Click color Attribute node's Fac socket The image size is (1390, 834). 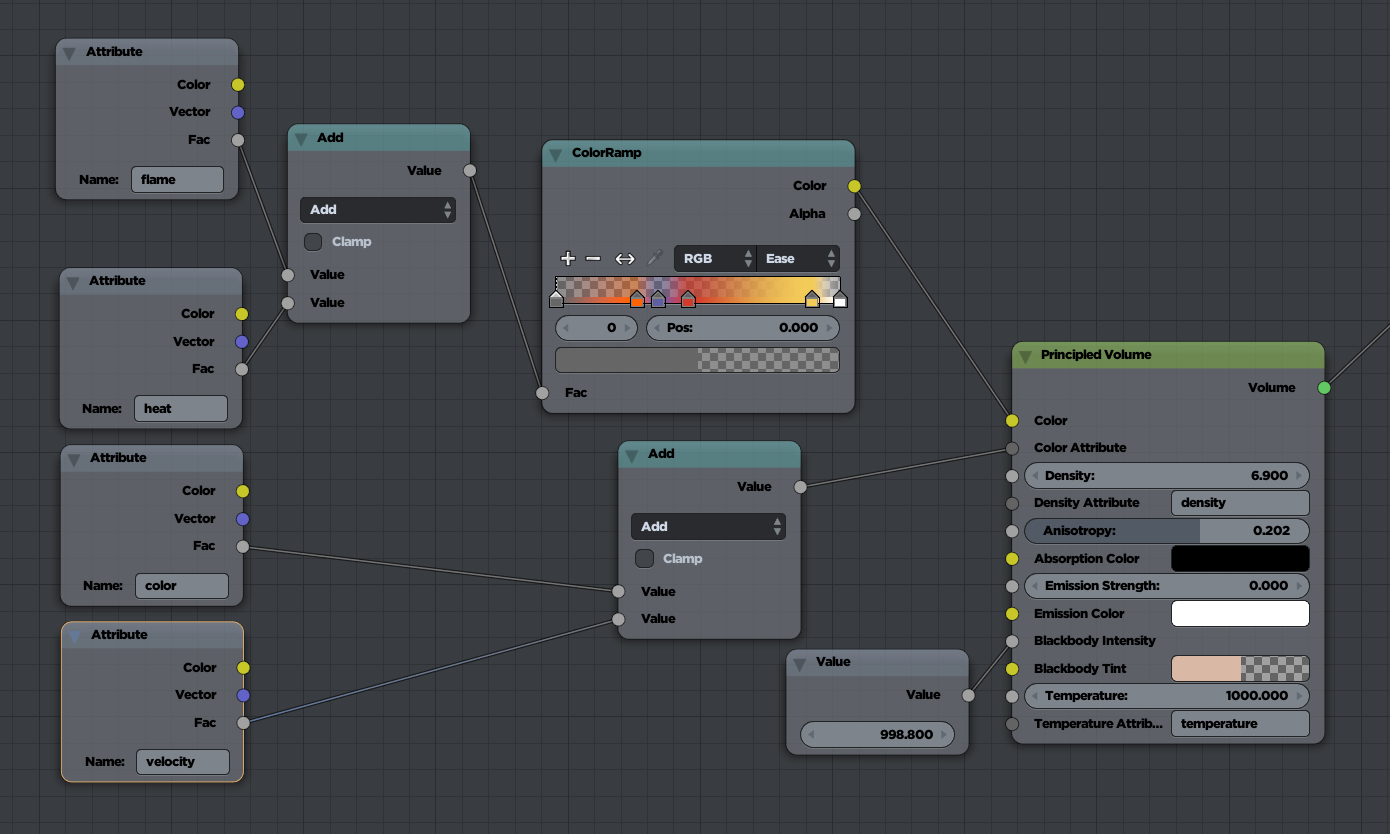242,546
